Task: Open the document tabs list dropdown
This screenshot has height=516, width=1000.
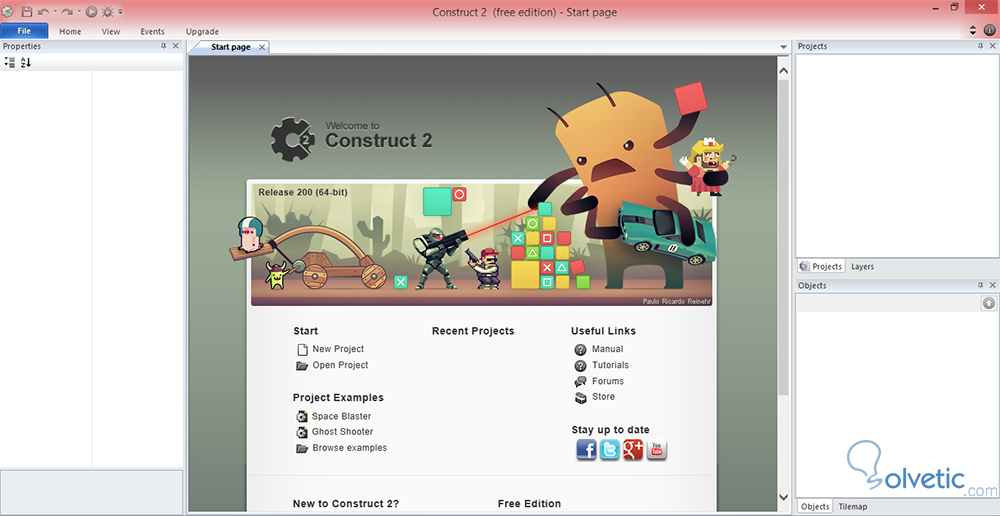Action: point(783,47)
